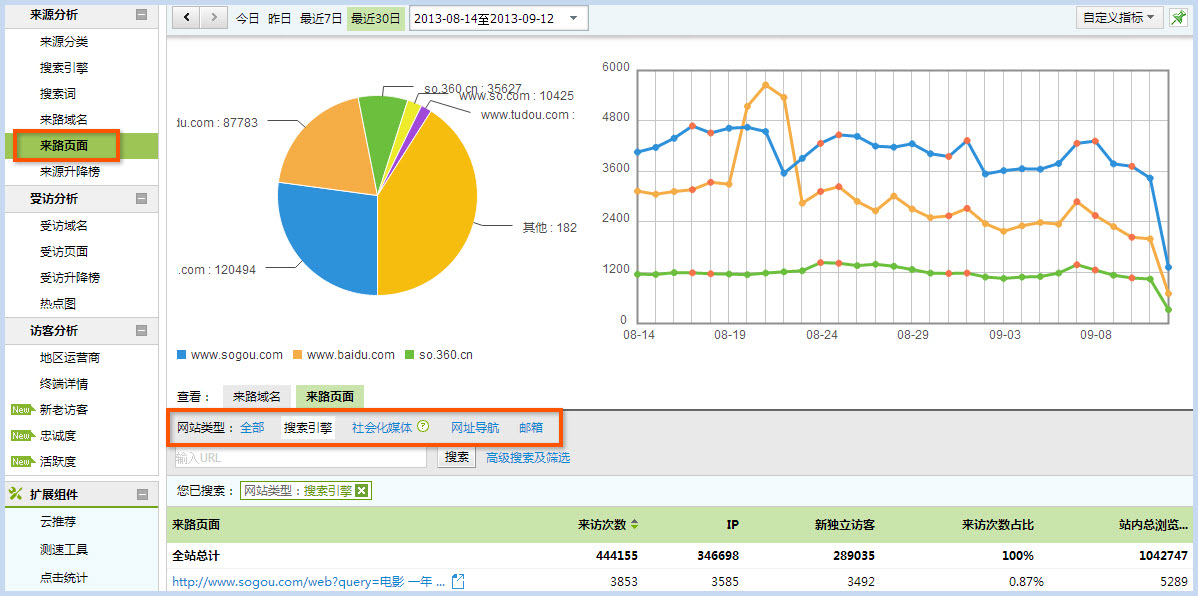Collapse the 访客分析 section
This screenshot has height=596, width=1198.
[x=141, y=331]
